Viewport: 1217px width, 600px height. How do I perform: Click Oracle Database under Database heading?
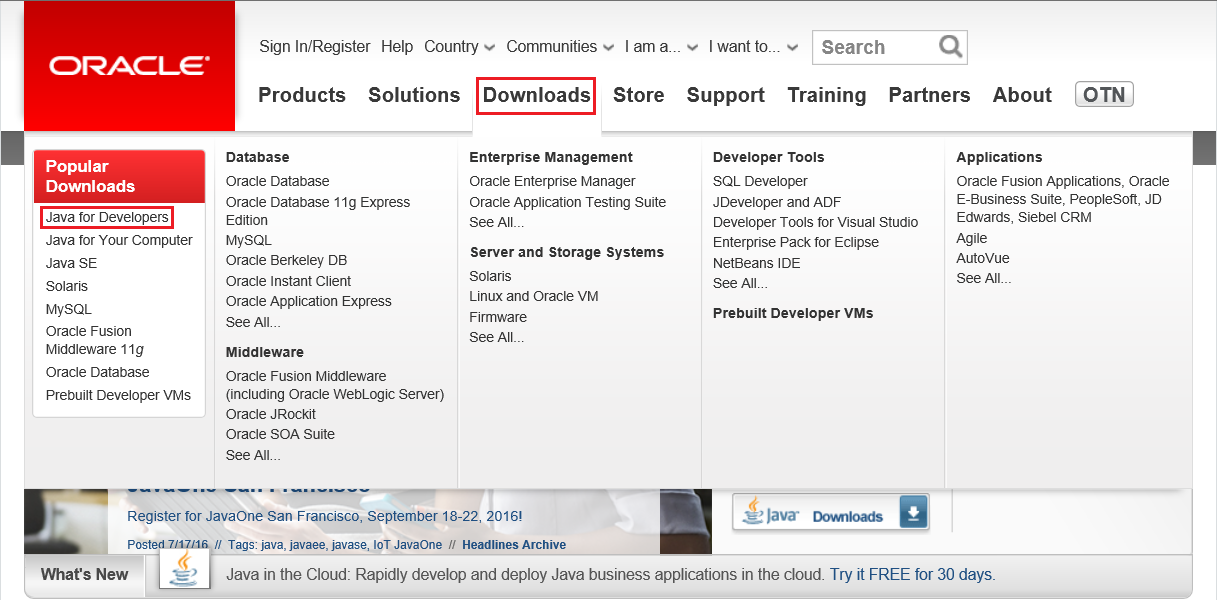277,181
